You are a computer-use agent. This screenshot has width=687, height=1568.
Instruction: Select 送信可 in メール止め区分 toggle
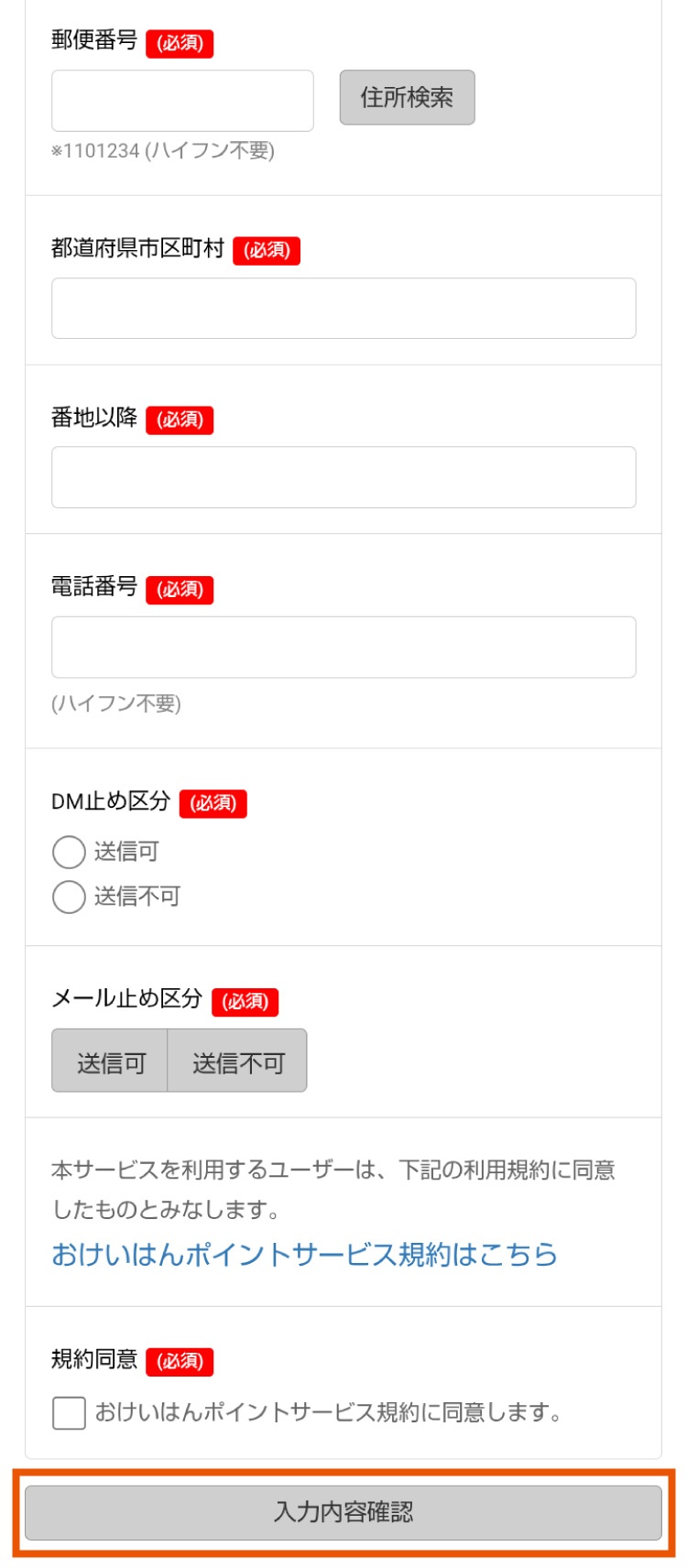click(108, 1060)
